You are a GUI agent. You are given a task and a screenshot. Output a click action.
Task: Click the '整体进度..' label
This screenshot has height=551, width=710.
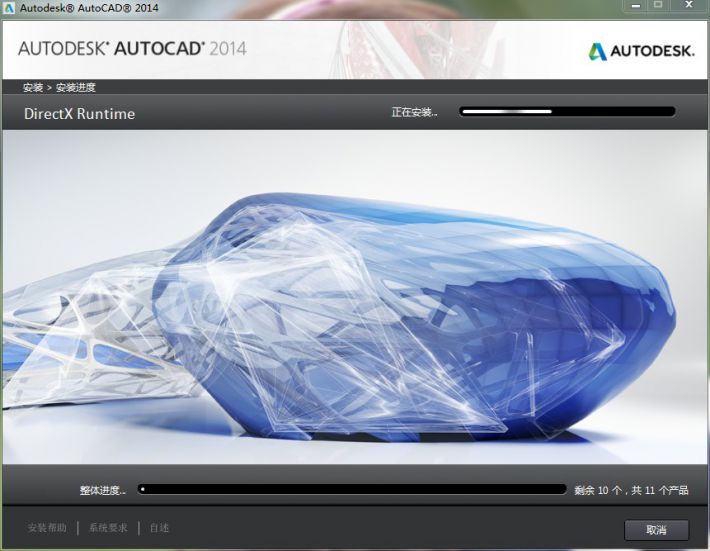[x=103, y=490]
